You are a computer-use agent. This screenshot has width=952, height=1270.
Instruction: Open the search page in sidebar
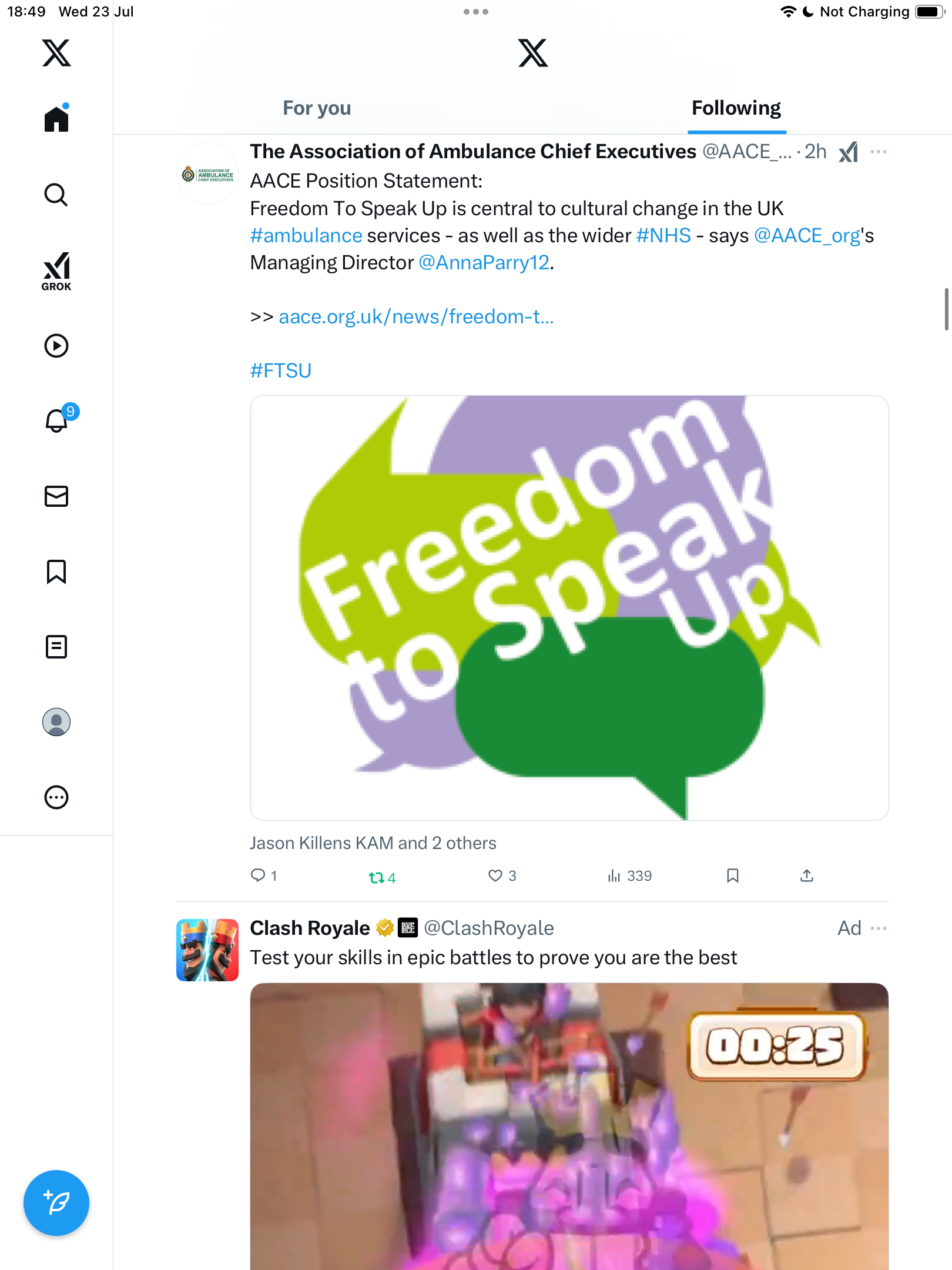coord(56,195)
